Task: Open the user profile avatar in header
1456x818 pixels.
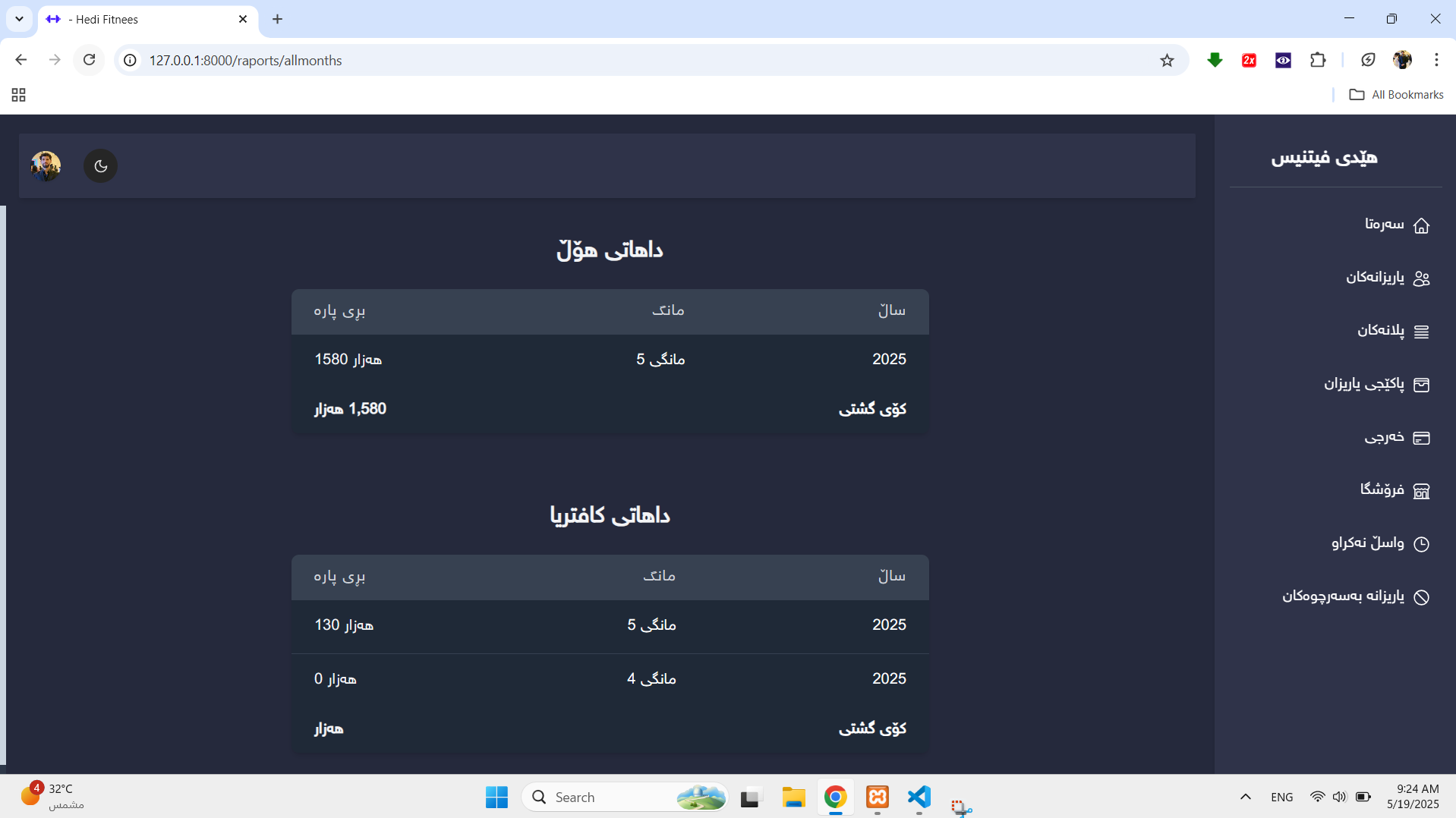Action: click(46, 165)
